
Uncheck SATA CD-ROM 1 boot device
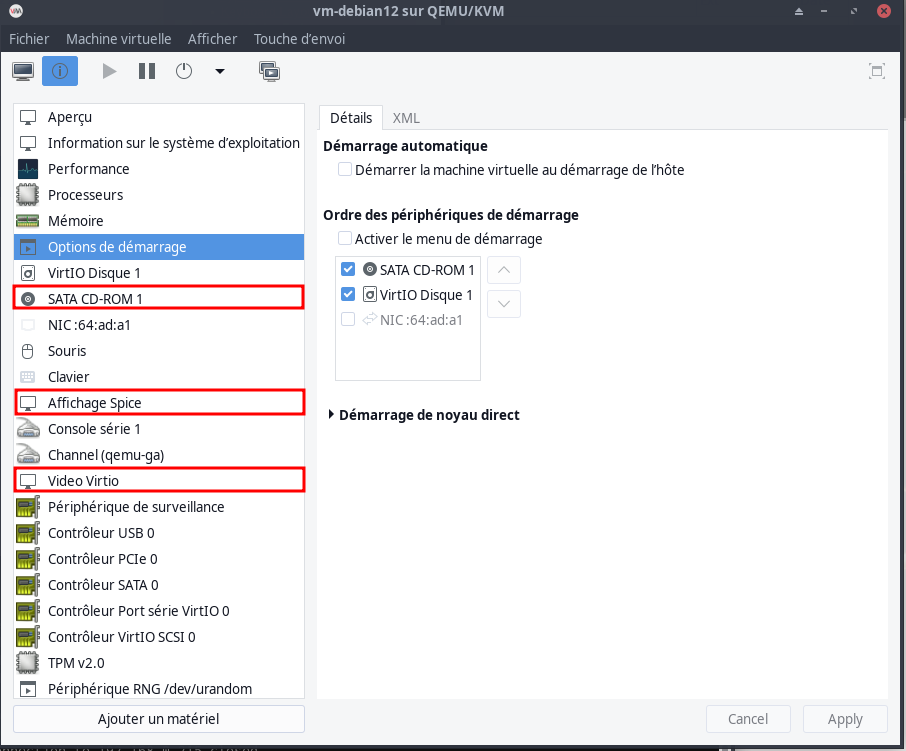tap(348, 269)
